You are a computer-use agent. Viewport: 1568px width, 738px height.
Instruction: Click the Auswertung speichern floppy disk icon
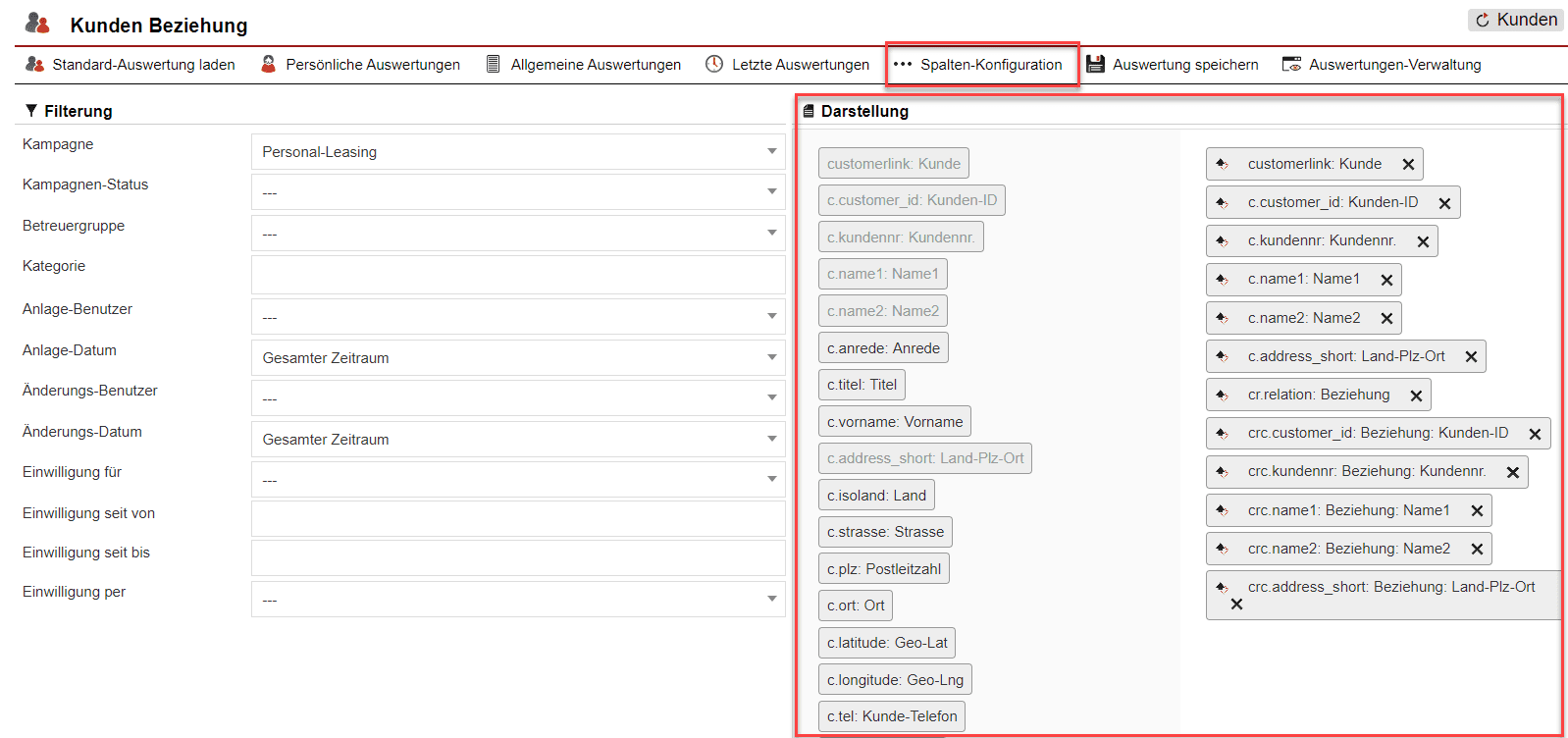click(x=1095, y=64)
